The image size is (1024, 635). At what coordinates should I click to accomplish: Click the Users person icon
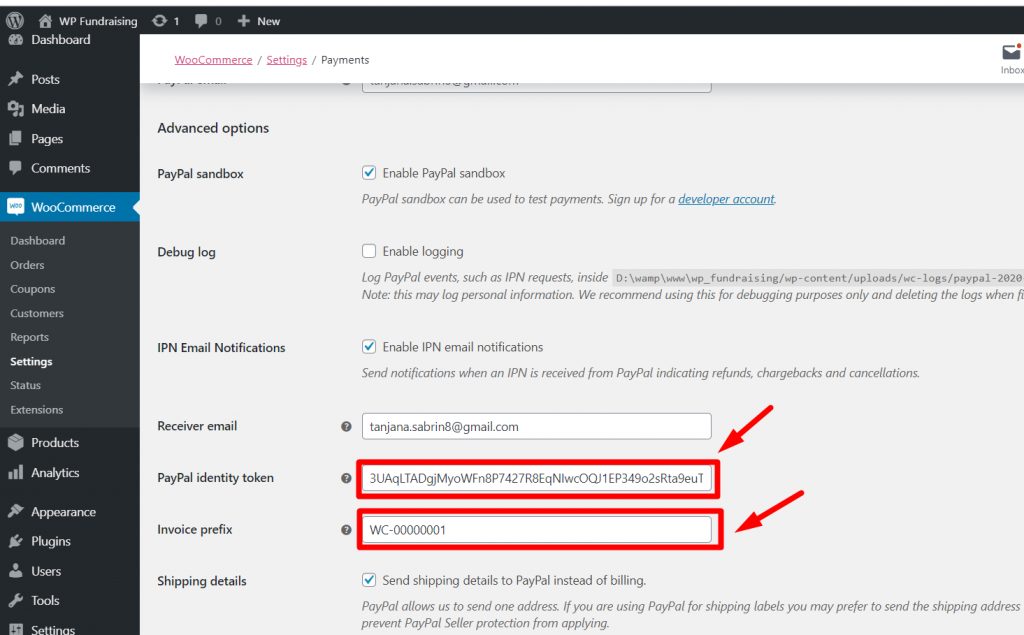(x=16, y=571)
